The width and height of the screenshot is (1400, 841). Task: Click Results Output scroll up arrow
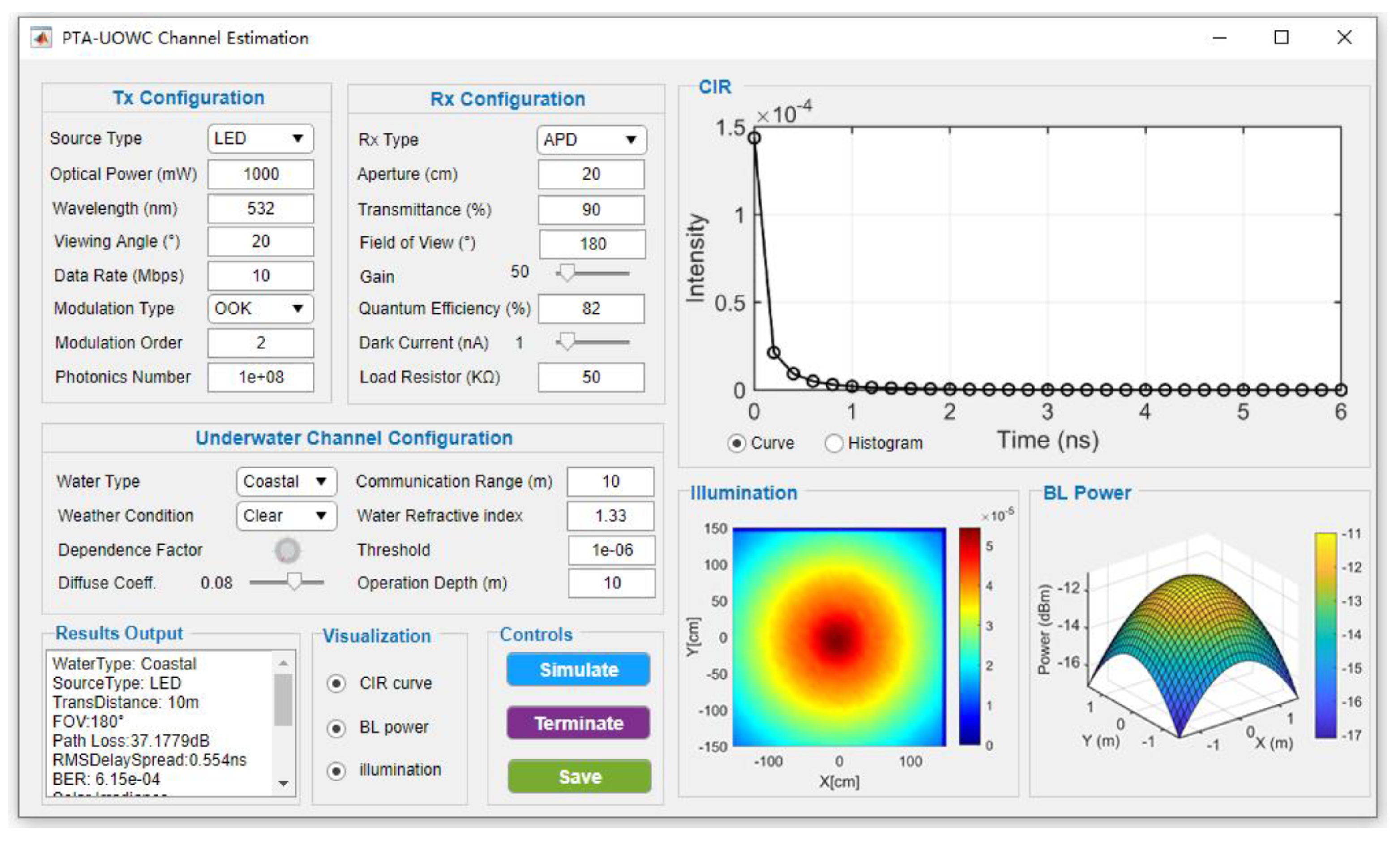(283, 662)
